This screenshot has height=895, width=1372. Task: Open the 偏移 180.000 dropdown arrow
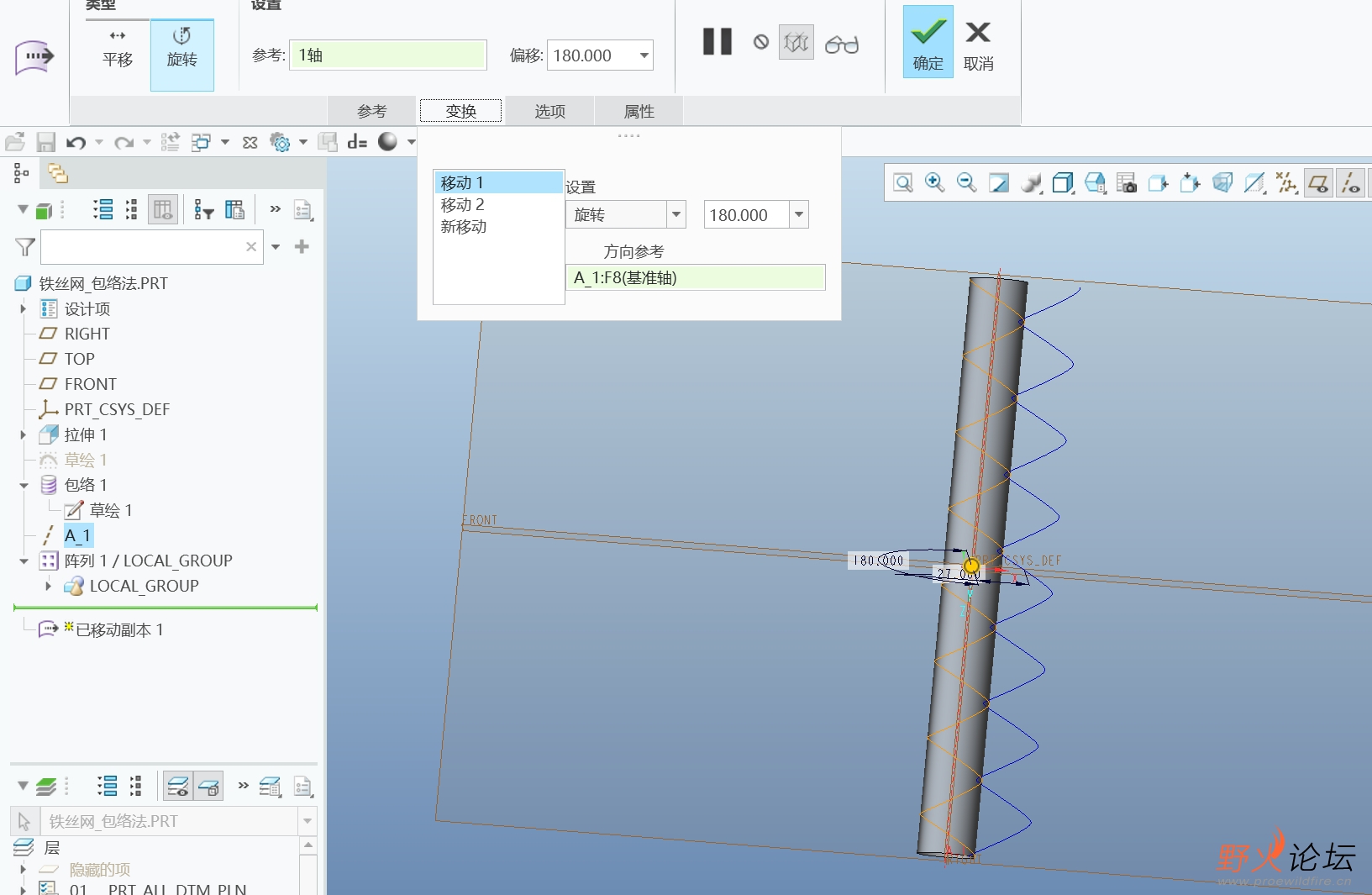(x=644, y=55)
